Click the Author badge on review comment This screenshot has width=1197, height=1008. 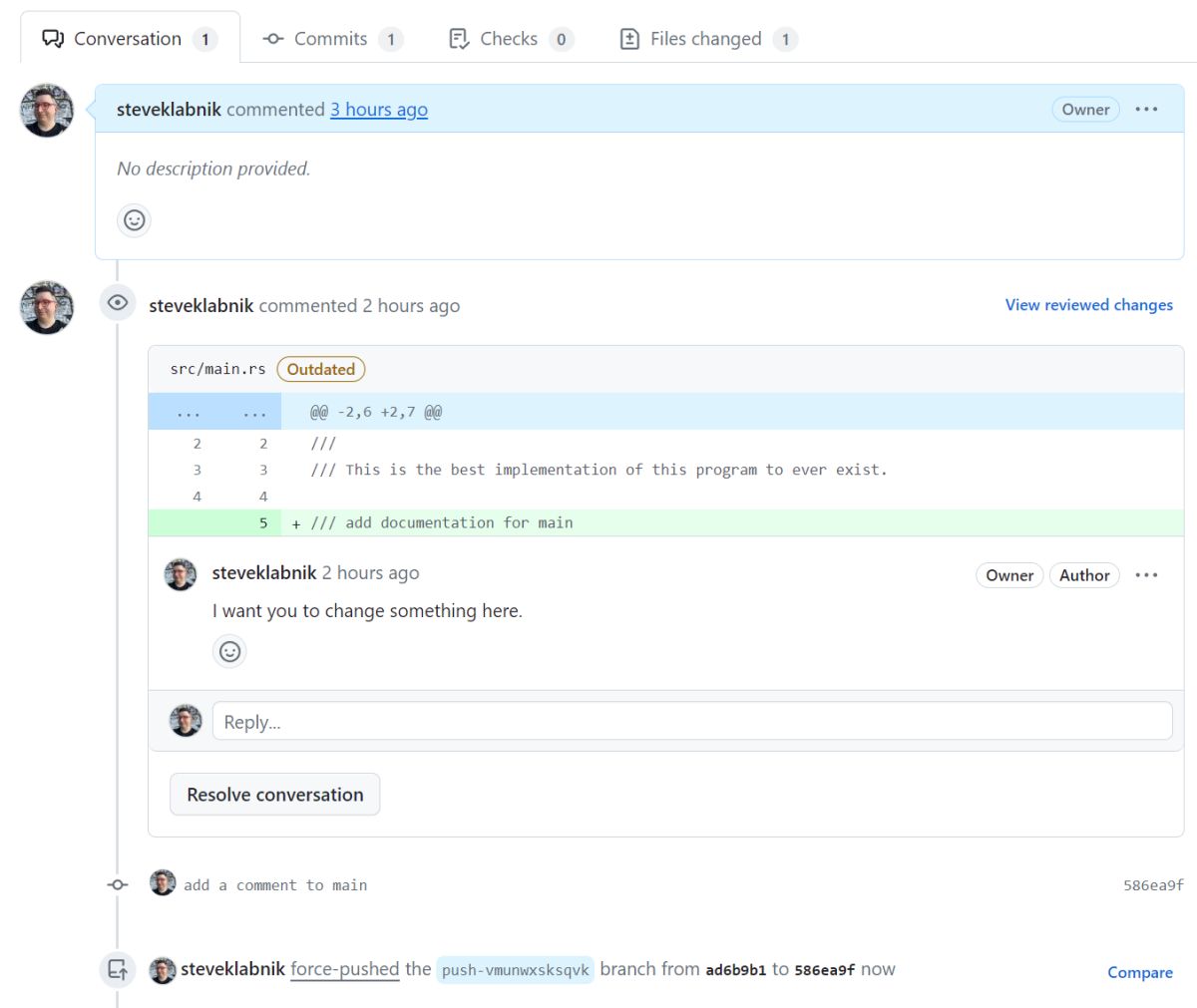[1084, 575]
